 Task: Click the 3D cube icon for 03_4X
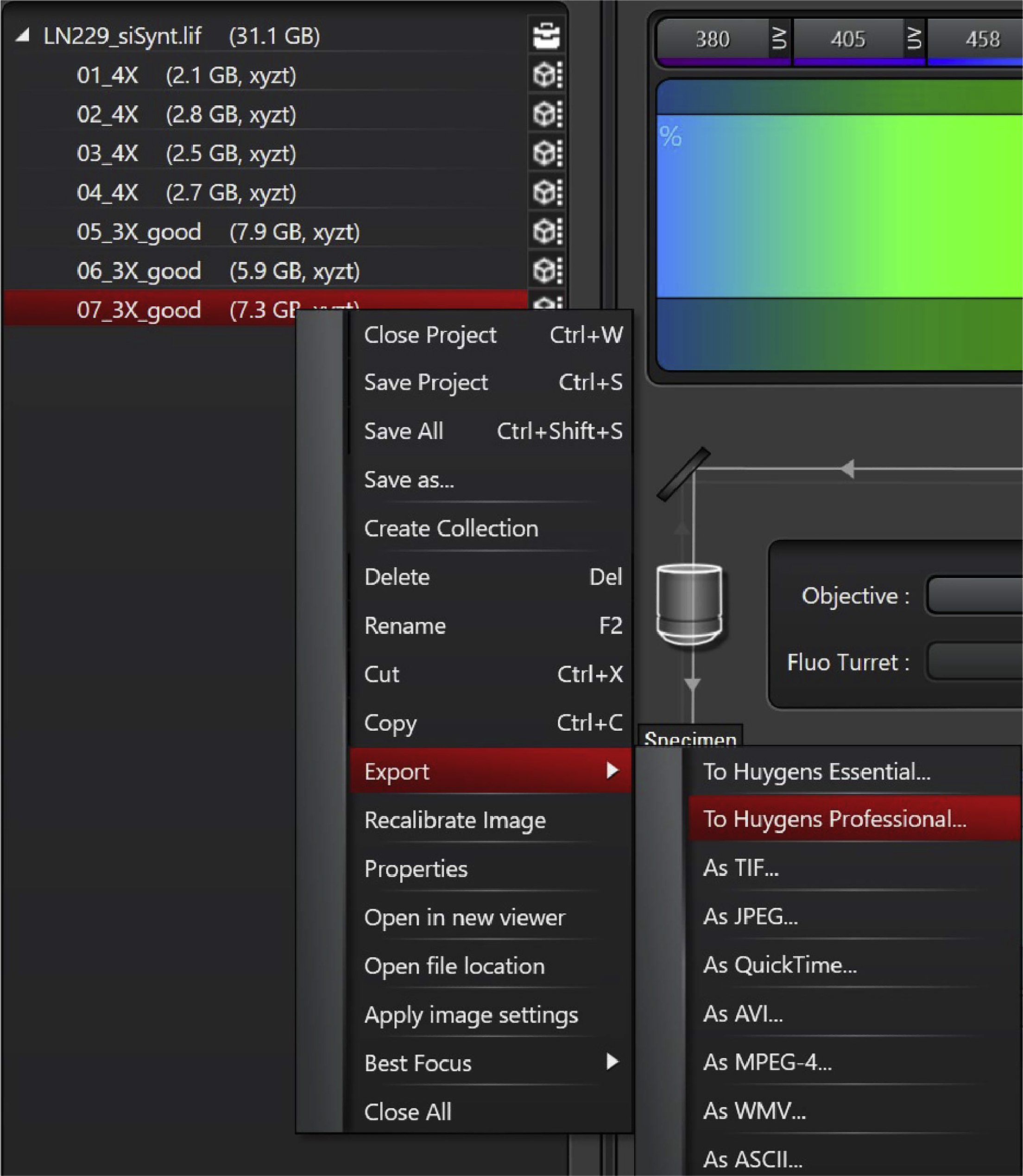click(546, 153)
